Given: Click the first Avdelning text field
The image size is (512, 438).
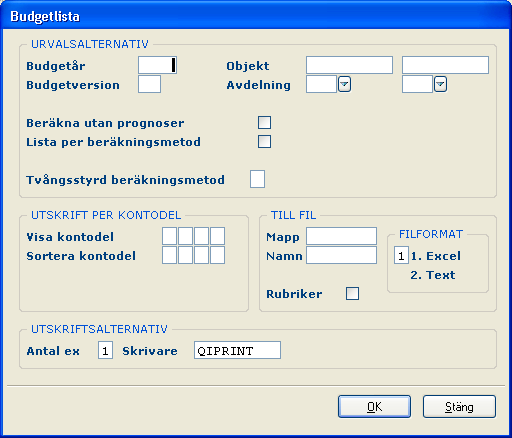Looking at the screenshot, I should 321,84.
